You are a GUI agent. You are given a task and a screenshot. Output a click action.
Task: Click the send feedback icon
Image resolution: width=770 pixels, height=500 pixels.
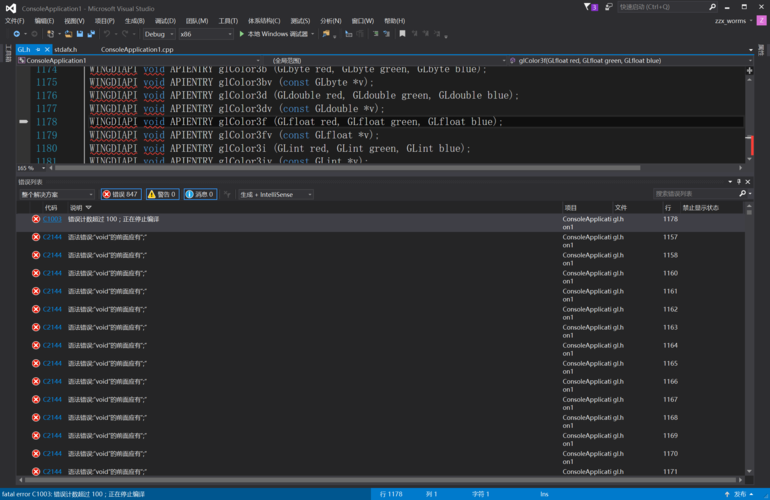609,7
